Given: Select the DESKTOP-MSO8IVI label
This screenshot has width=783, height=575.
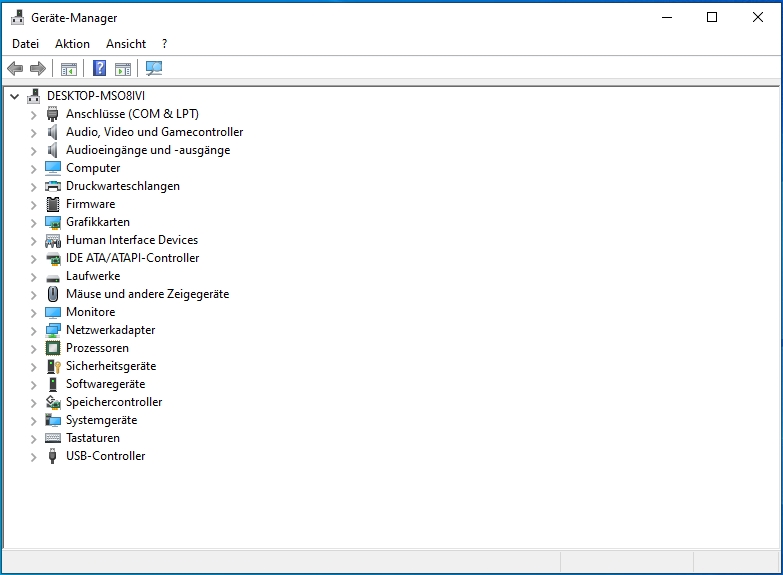Looking at the screenshot, I should 96,95.
